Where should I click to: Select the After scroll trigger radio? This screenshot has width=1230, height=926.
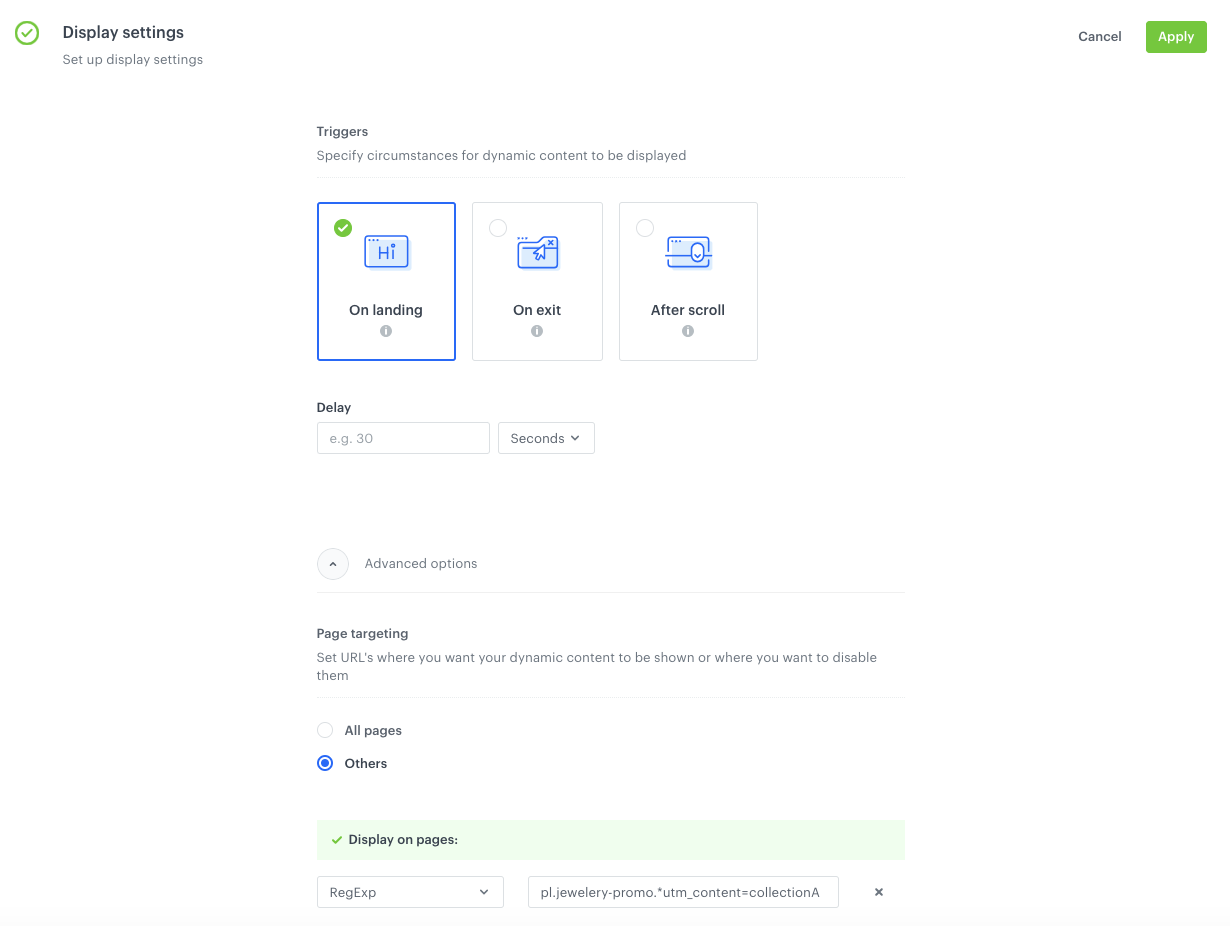click(645, 228)
